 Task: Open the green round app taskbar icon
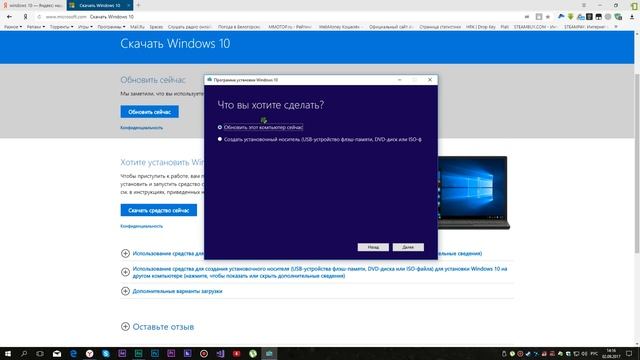tap(253, 353)
